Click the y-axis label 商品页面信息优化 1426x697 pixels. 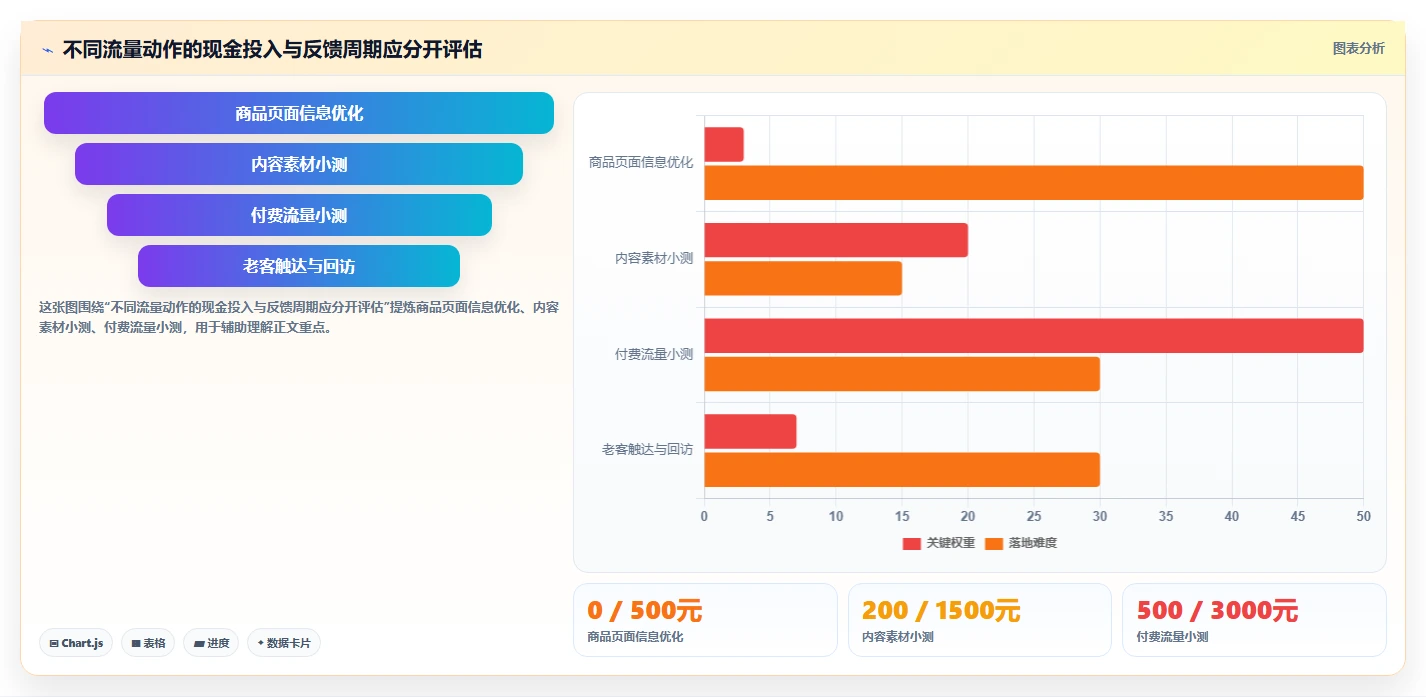pos(641,162)
